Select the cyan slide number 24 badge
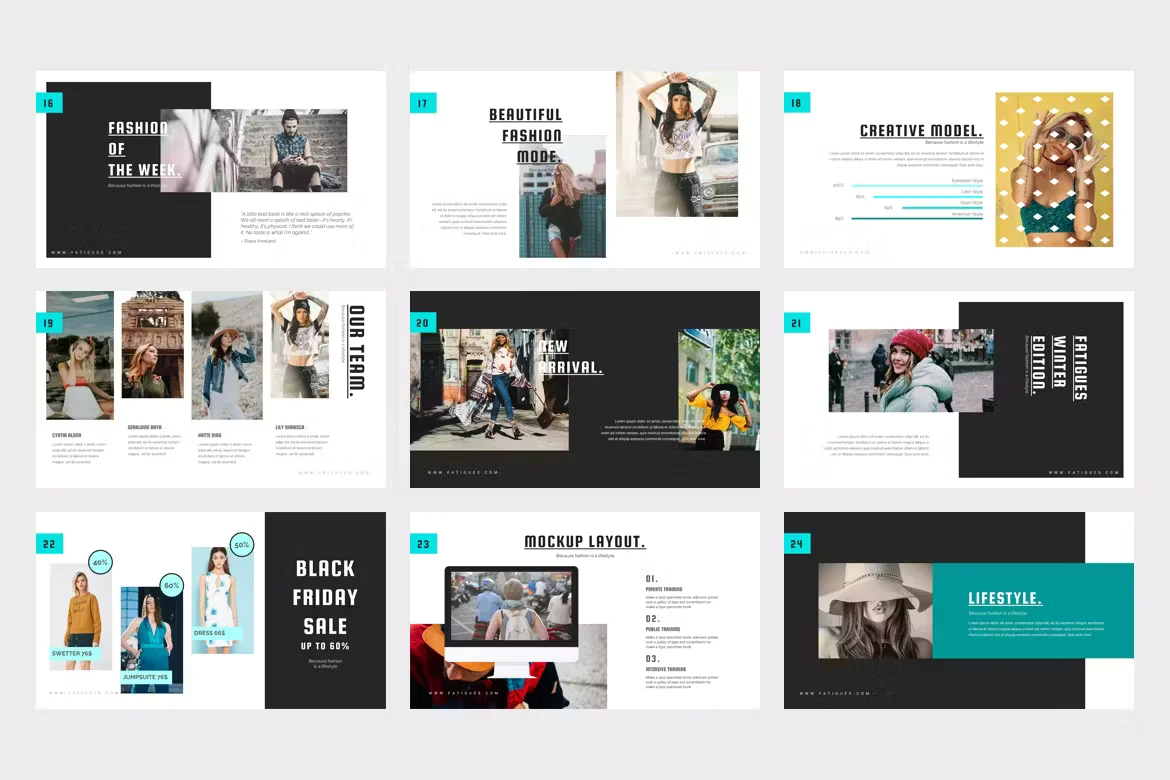This screenshot has width=1170, height=780. pos(797,543)
